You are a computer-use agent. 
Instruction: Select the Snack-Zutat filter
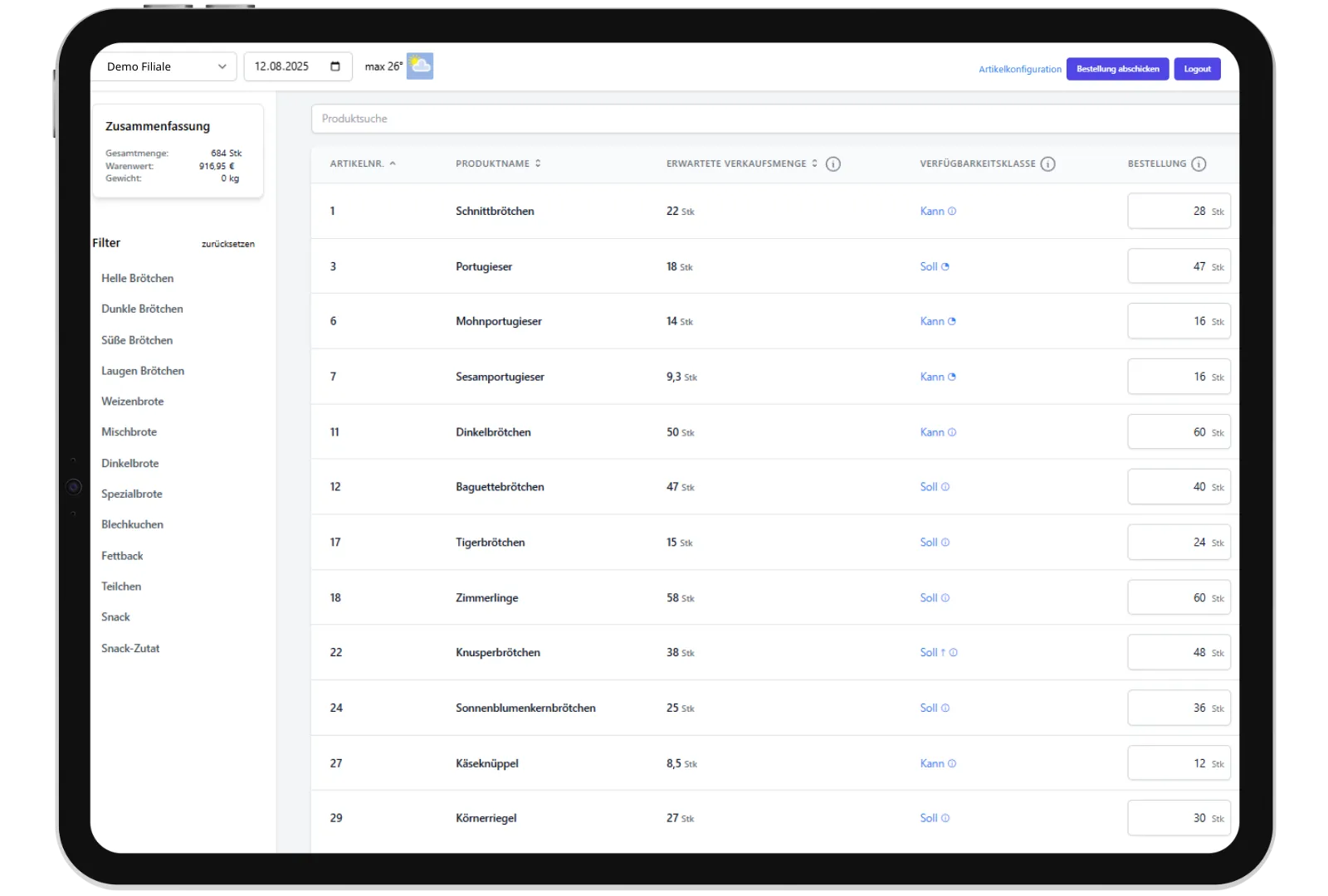(130, 649)
